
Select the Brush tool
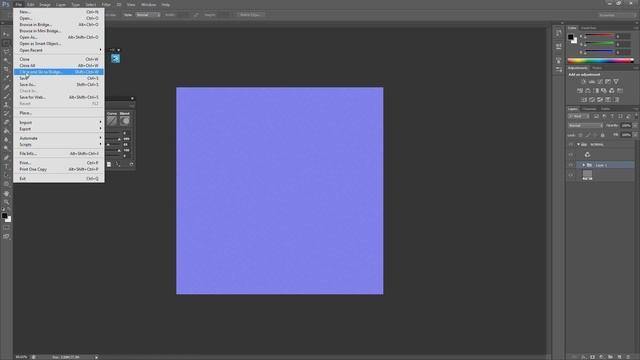(x=6, y=96)
